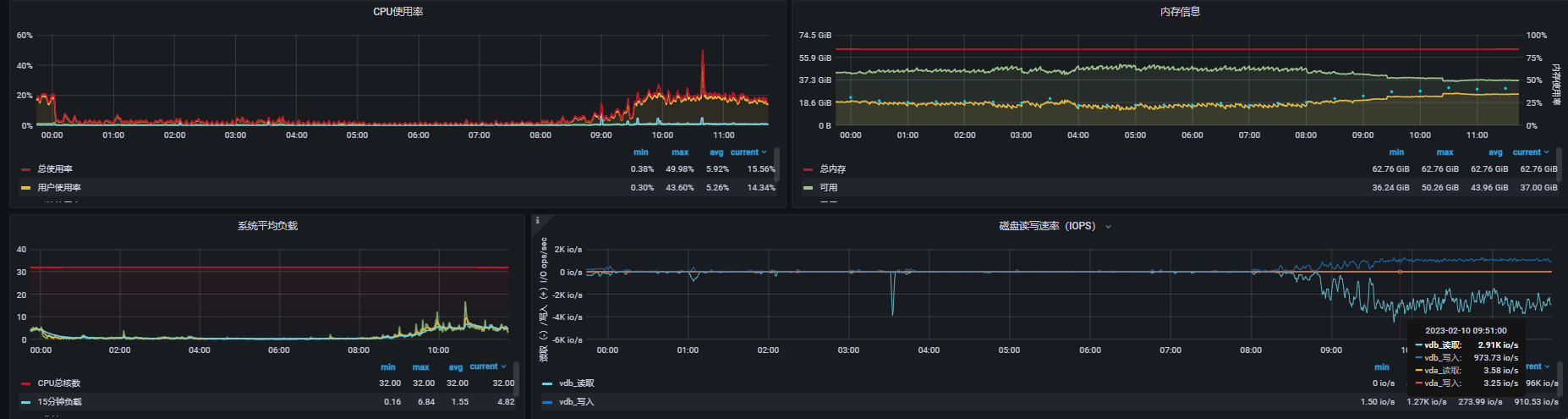
Task: Open the CPU使用率 panel title menu
Action: (x=397, y=12)
